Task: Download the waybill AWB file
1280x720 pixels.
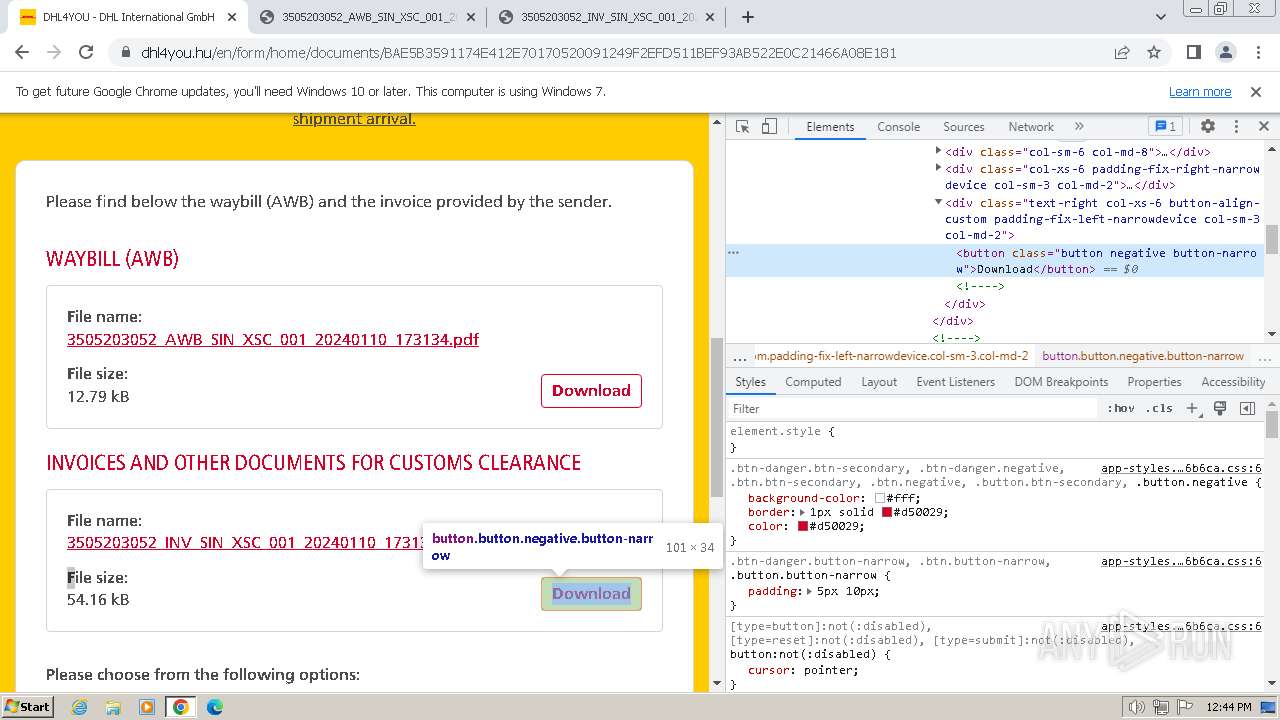Action: [591, 391]
